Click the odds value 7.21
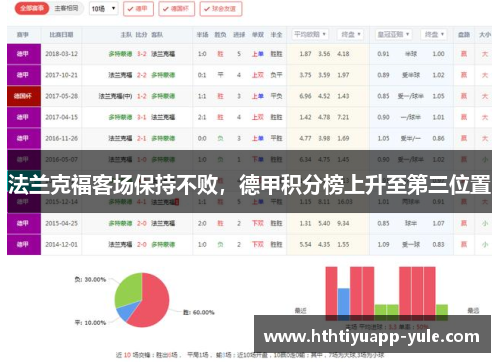This screenshot has height=362, width=500. tap(343, 117)
